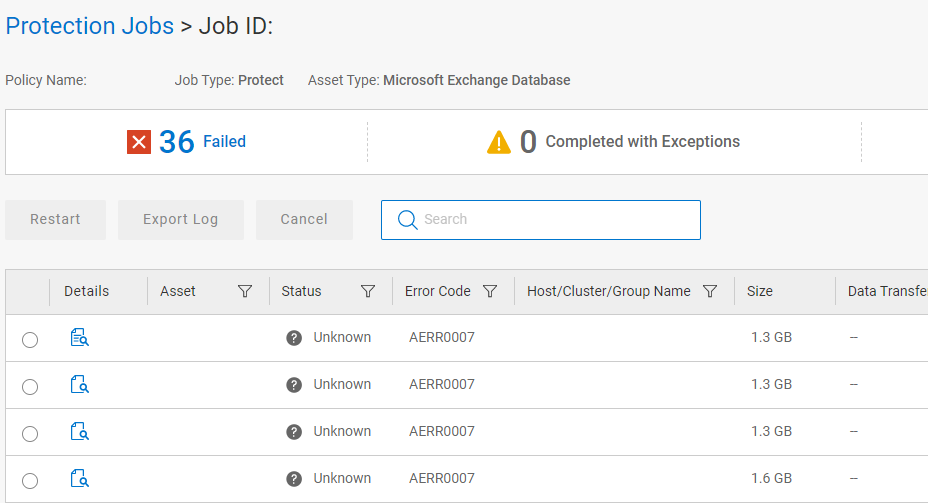Click Unknown status icon in first row
Viewport: 928px width, 503px height.
[x=294, y=338]
